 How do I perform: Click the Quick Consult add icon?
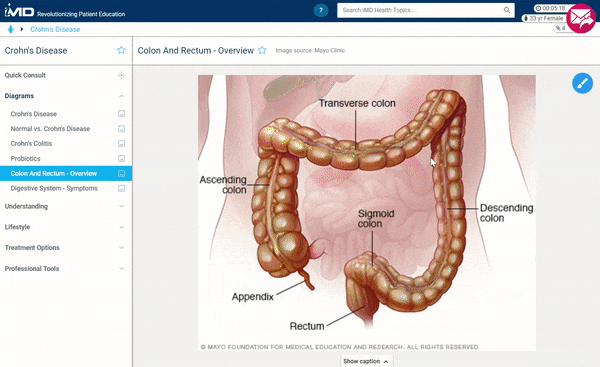(x=121, y=75)
